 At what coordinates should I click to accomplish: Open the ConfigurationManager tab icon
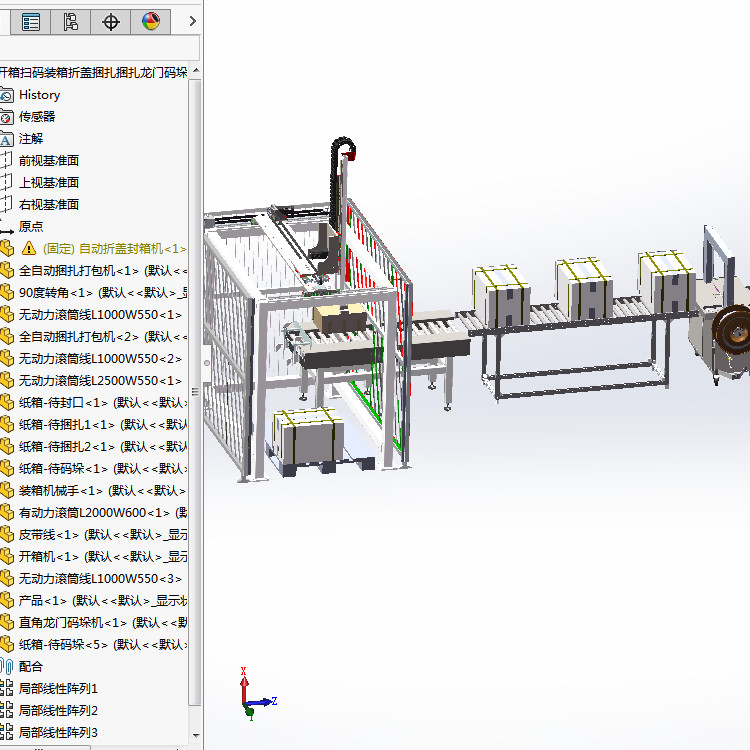click(70, 22)
